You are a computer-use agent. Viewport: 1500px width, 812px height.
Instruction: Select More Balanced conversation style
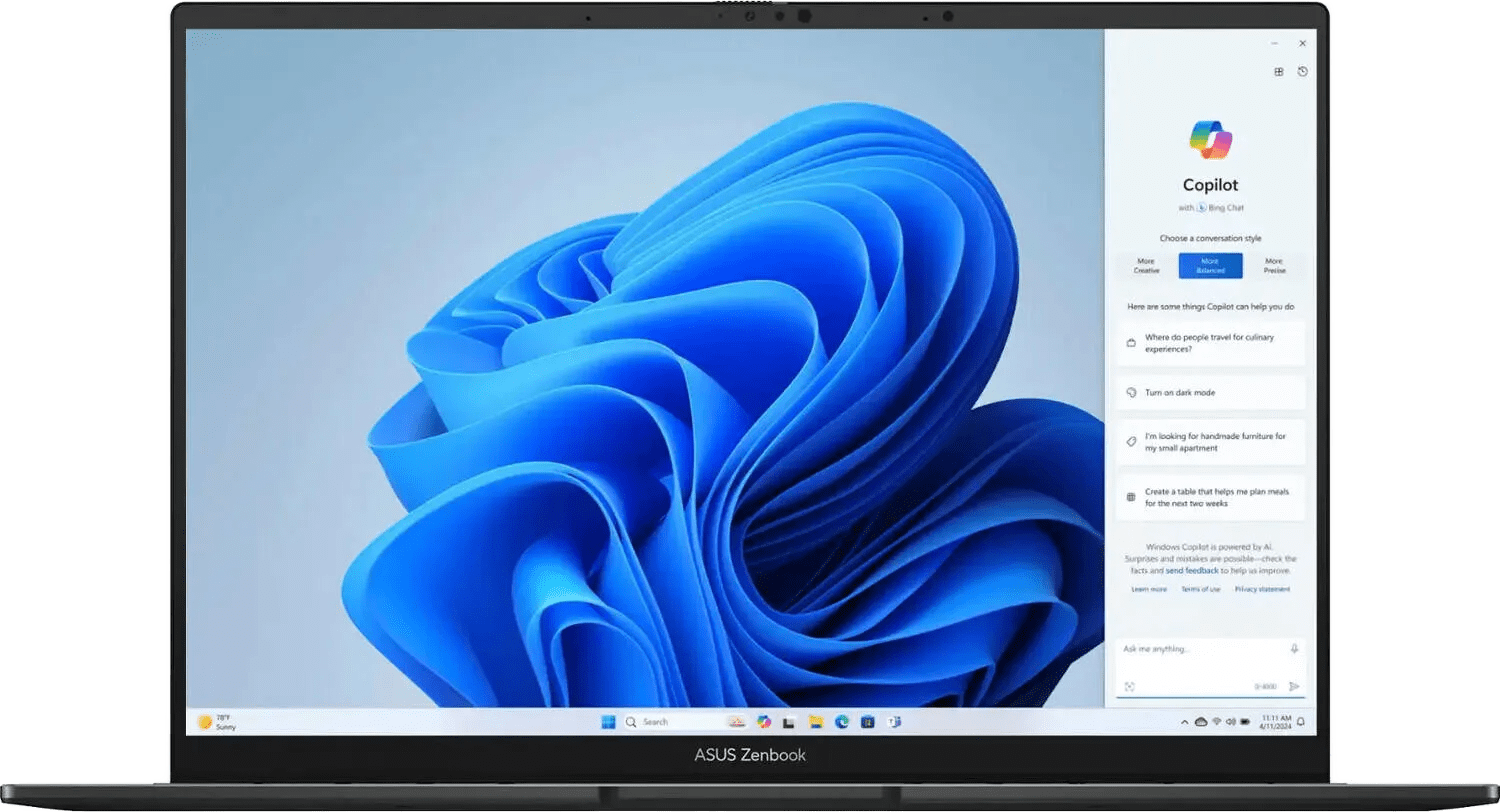[1210, 266]
